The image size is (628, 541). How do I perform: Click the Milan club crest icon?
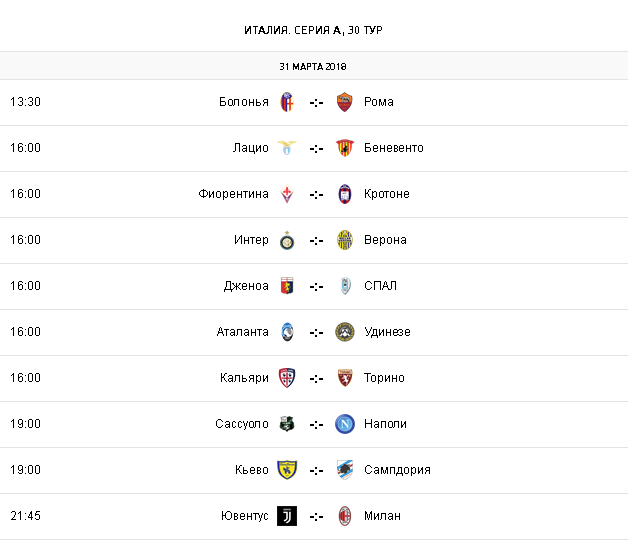345,516
